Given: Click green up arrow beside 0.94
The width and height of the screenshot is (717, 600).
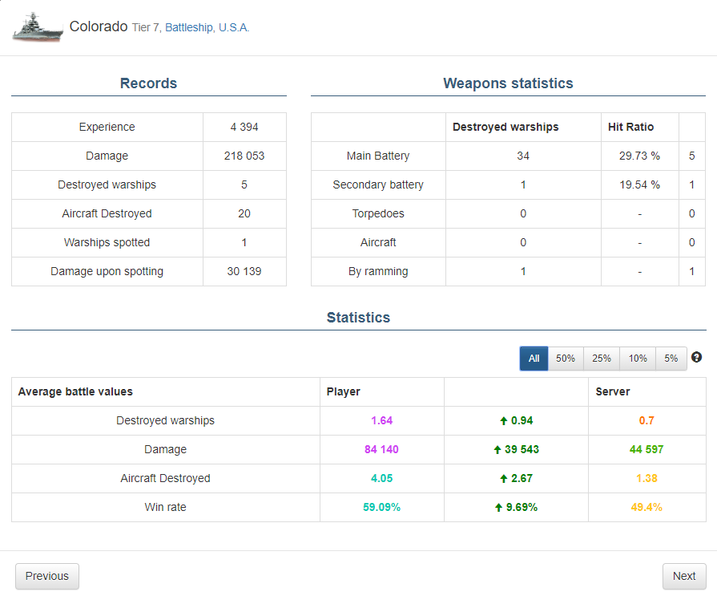Looking at the screenshot, I should pyautogui.click(x=502, y=421).
